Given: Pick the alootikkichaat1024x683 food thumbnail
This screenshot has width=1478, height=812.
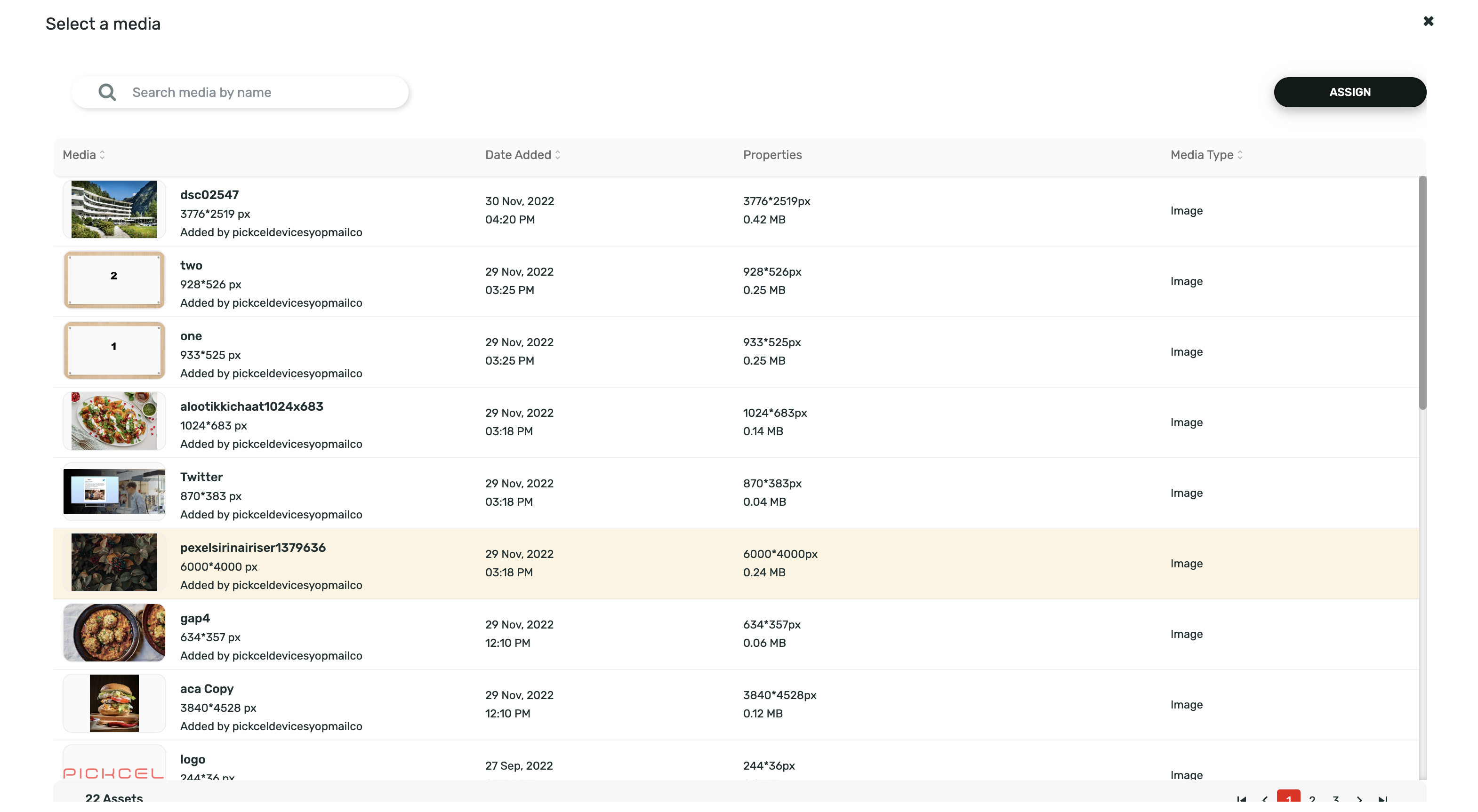Looking at the screenshot, I should pos(114,422).
